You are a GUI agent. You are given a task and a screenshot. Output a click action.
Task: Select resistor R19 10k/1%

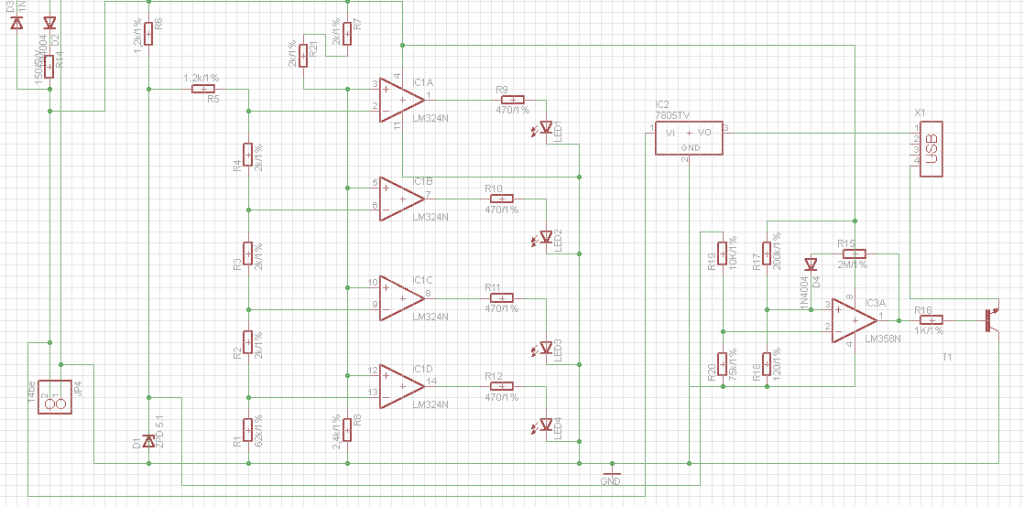[722, 253]
